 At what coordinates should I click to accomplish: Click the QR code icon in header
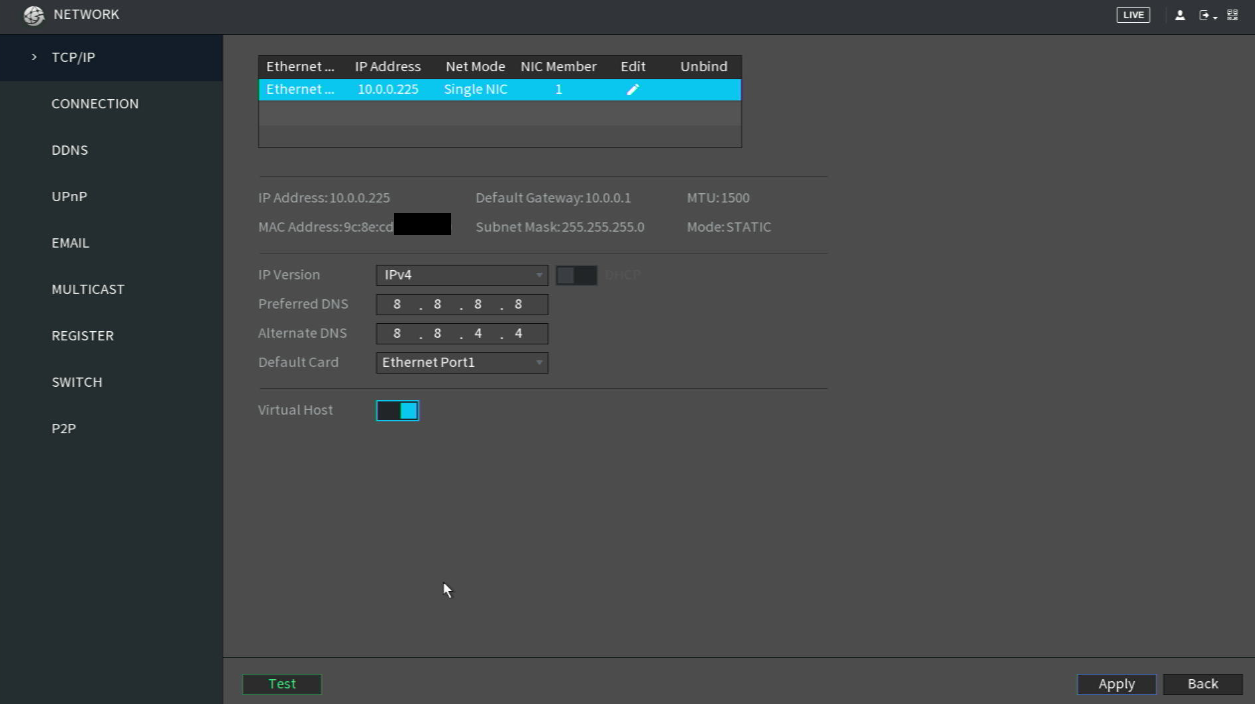coord(1233,15)
